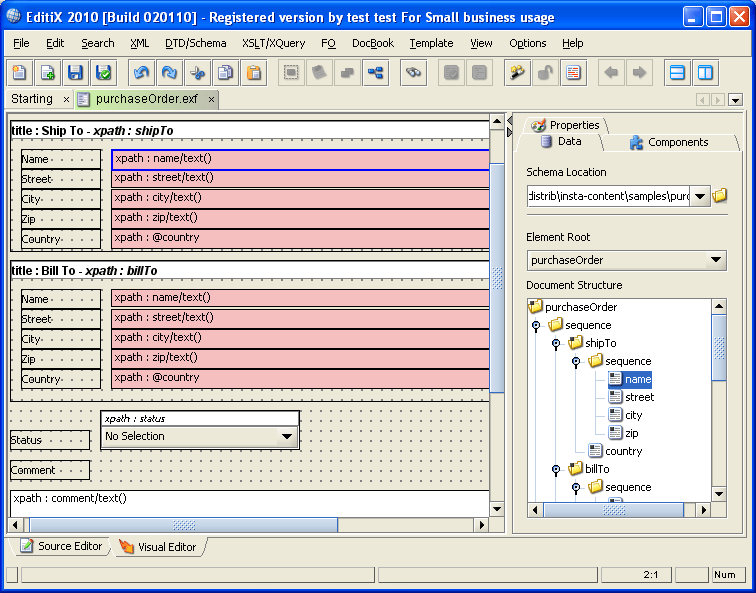The image size is (756, 593).
Task: Collapse the billTo tree node
Action: 556,470
